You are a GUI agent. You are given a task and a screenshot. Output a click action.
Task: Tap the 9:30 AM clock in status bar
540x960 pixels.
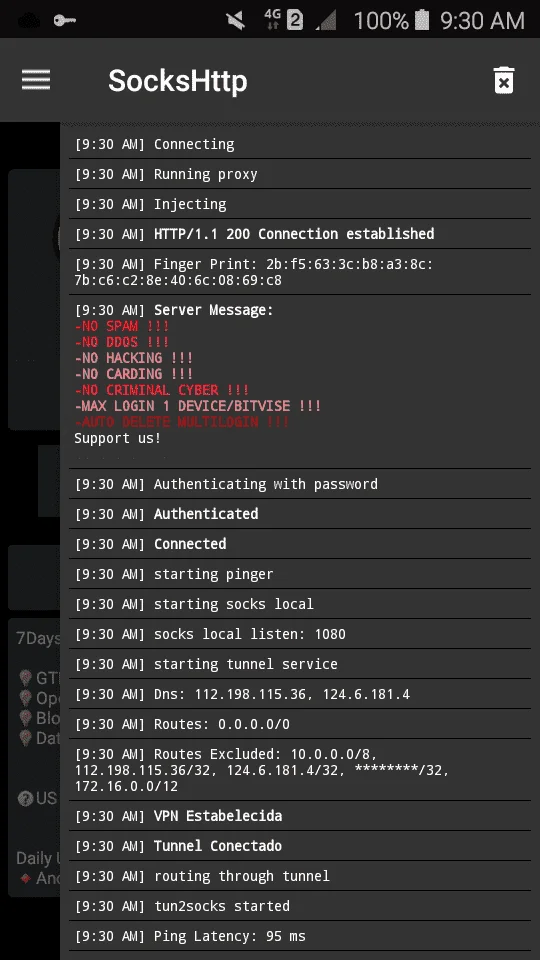coord(482,21)
